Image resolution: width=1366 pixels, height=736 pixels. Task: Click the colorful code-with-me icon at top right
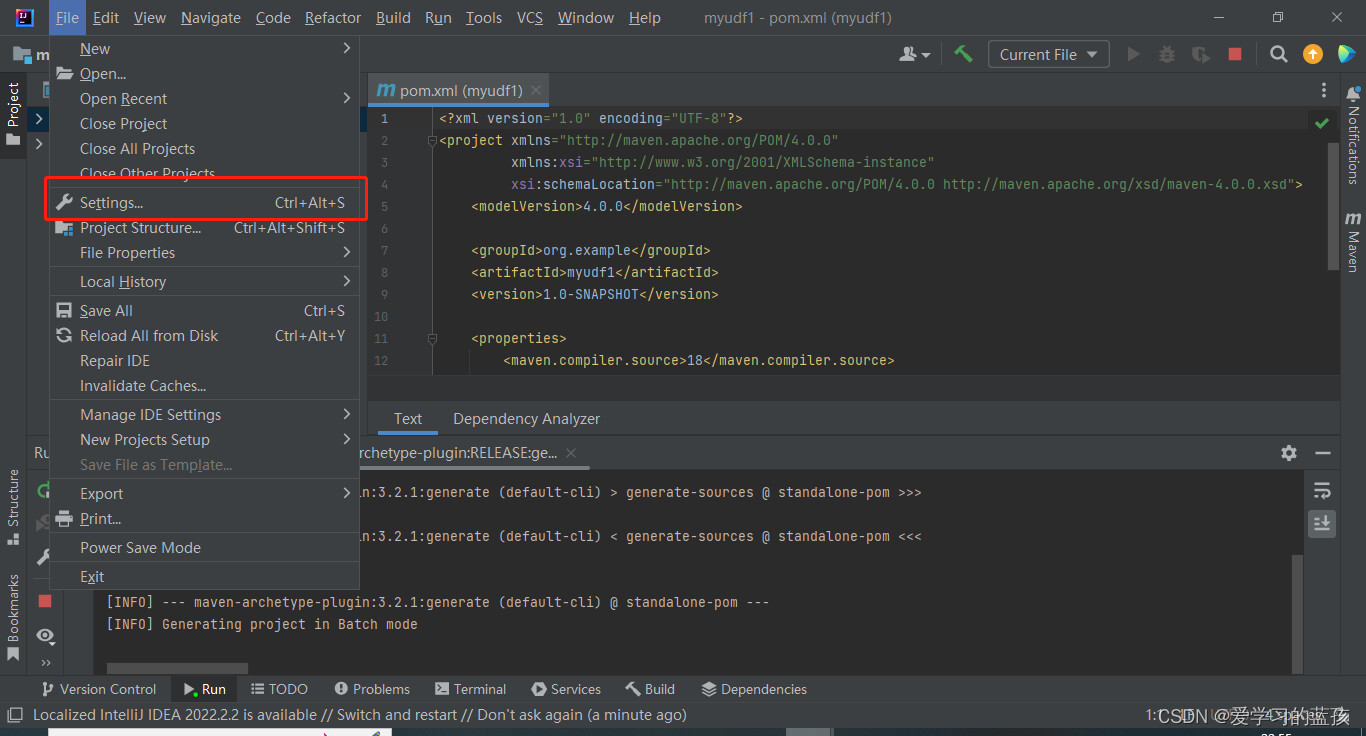click(1346, 54)
